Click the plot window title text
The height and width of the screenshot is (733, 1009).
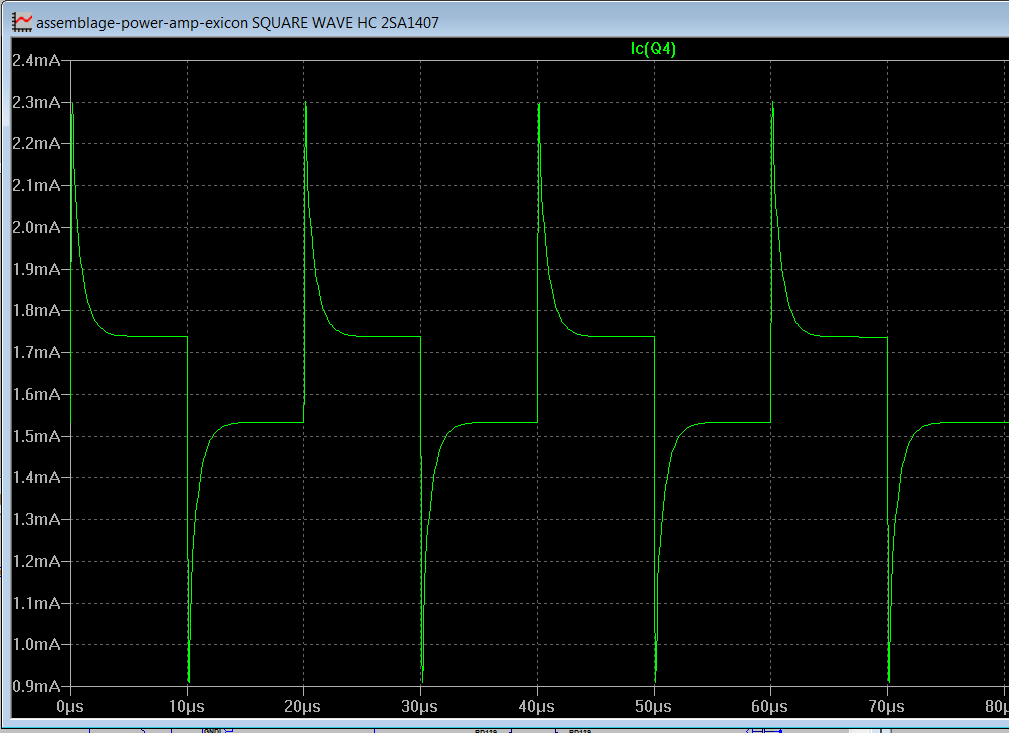click(x=237, y=23)
